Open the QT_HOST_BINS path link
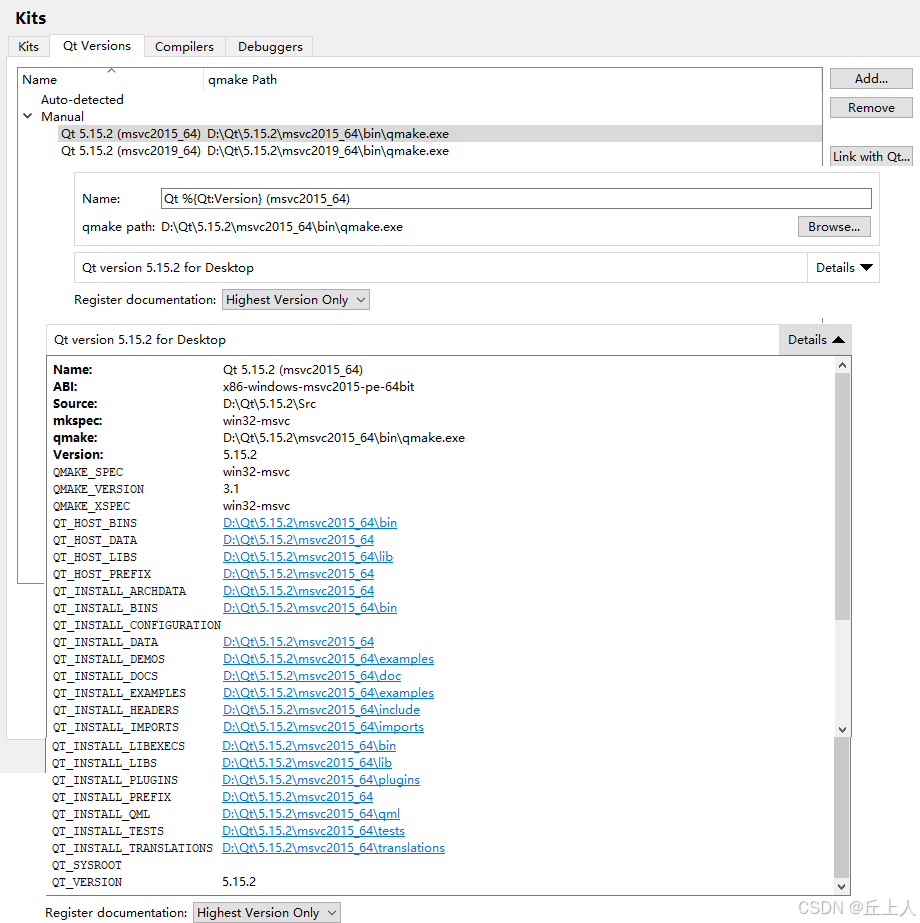Screen dimensions: 920x923 tap(309, 522)
